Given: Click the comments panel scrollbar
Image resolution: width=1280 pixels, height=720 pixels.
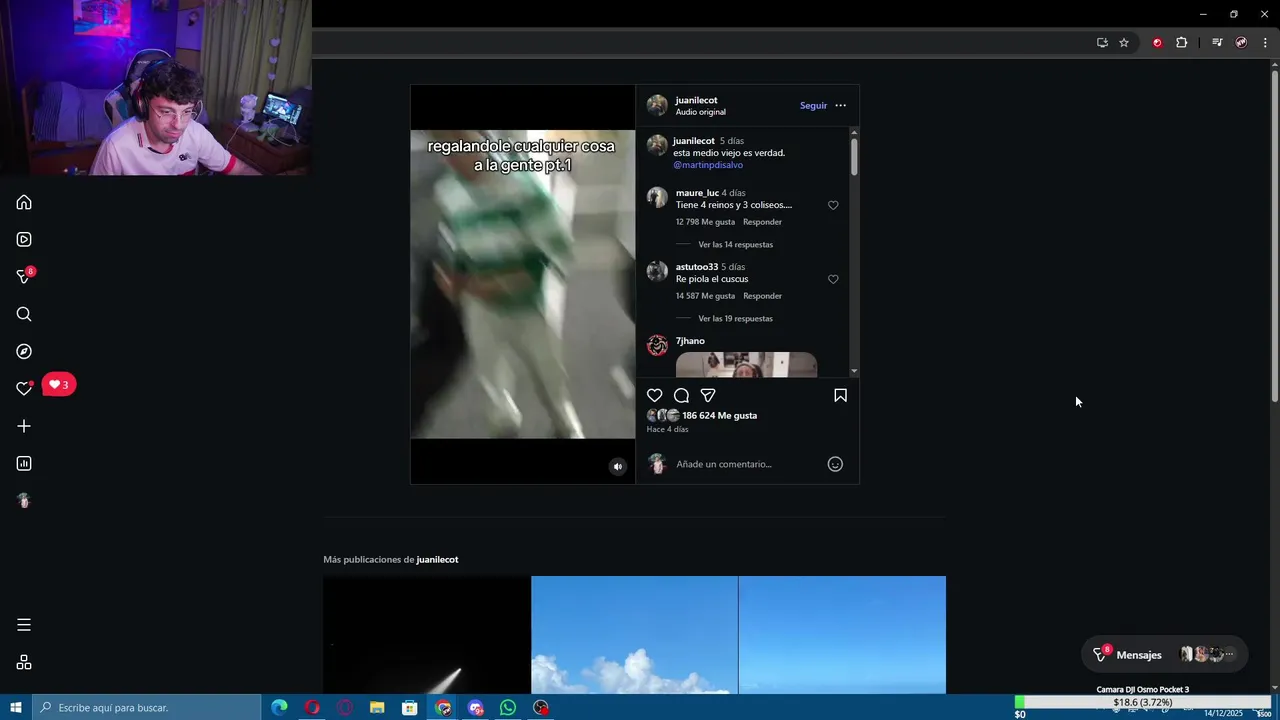Looking at the screenshot, I should (854, 157).
